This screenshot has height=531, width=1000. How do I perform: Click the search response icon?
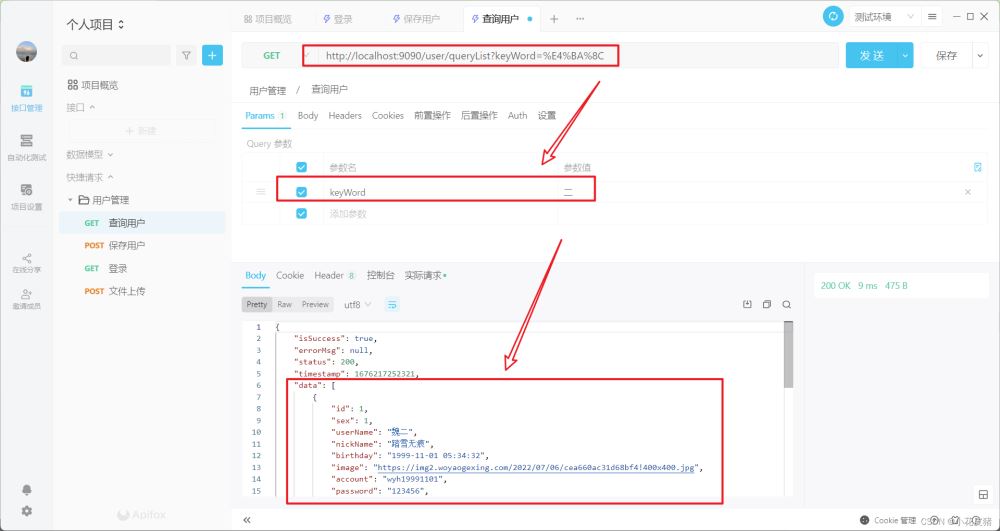787,305
